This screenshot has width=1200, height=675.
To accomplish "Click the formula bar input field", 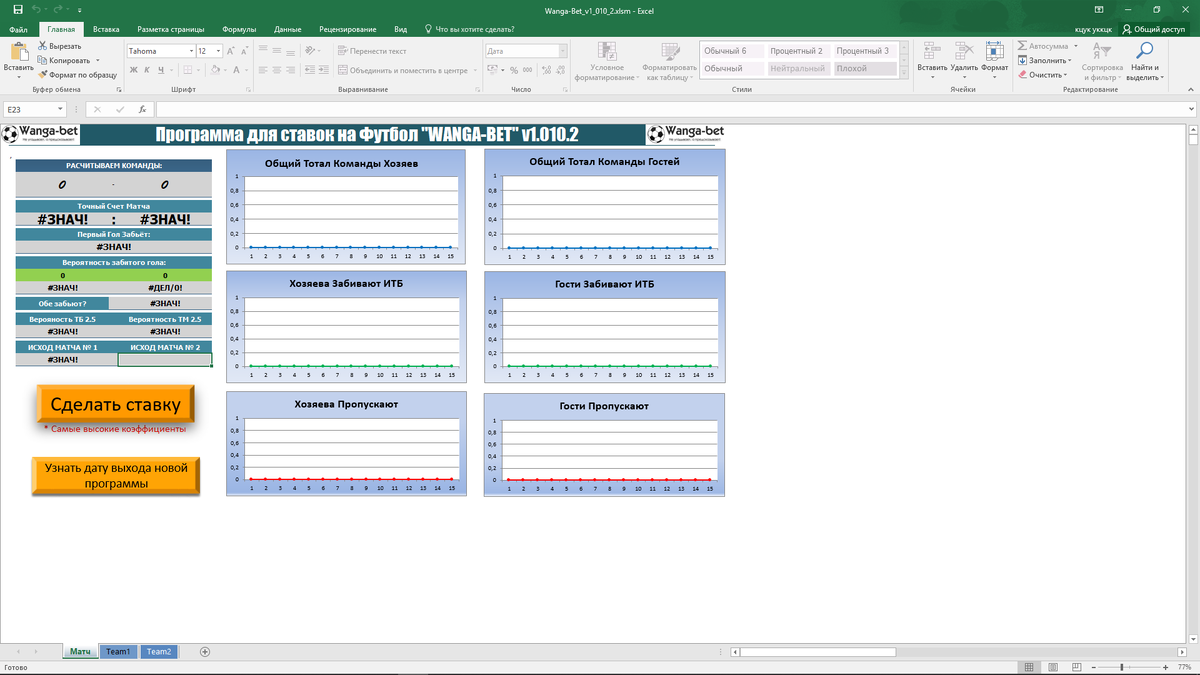I will click(x=669, y=109).
